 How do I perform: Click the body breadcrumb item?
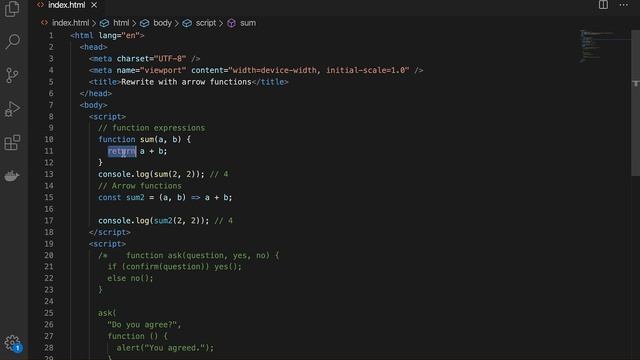pyautogui.click(x=156, y=23)
